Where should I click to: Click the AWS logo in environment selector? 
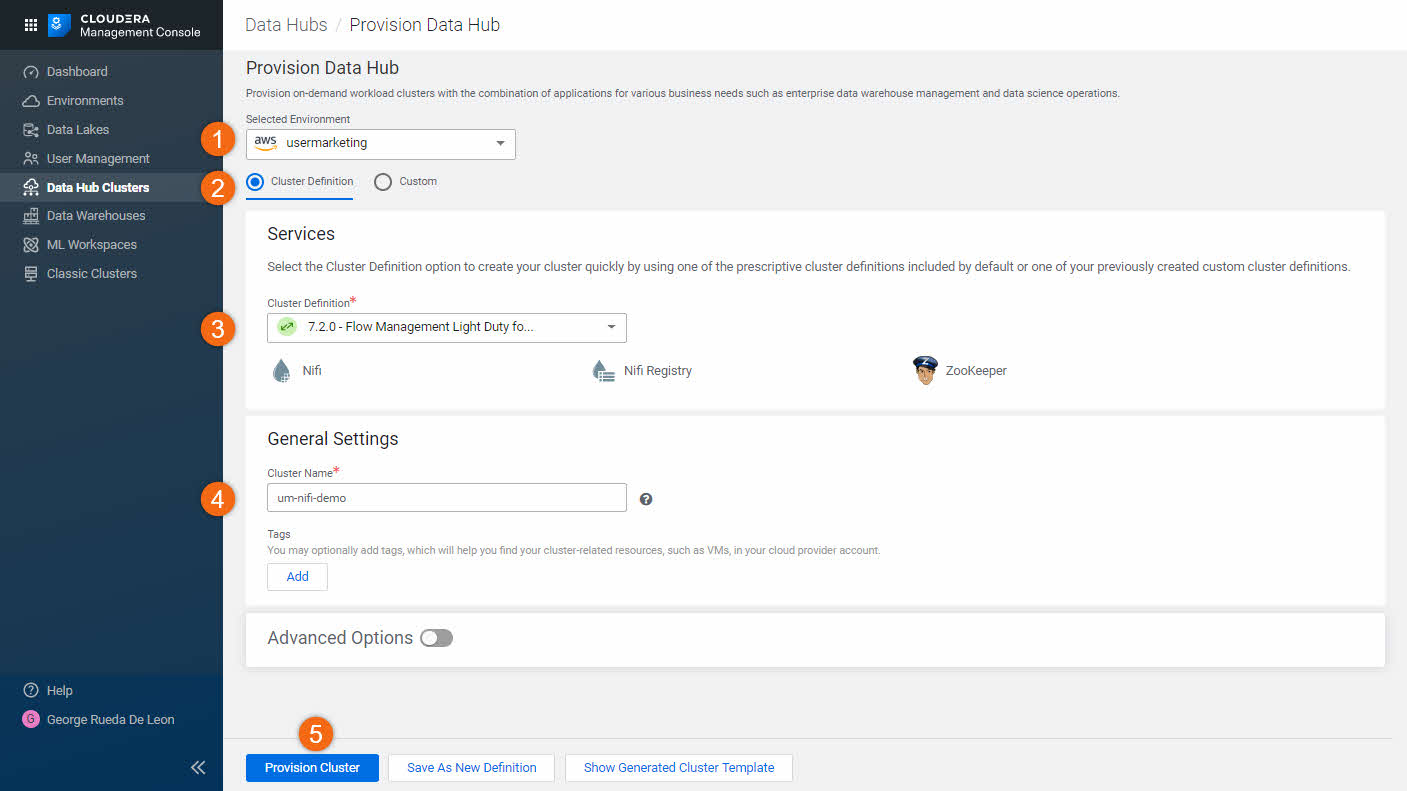coord(266,143)
